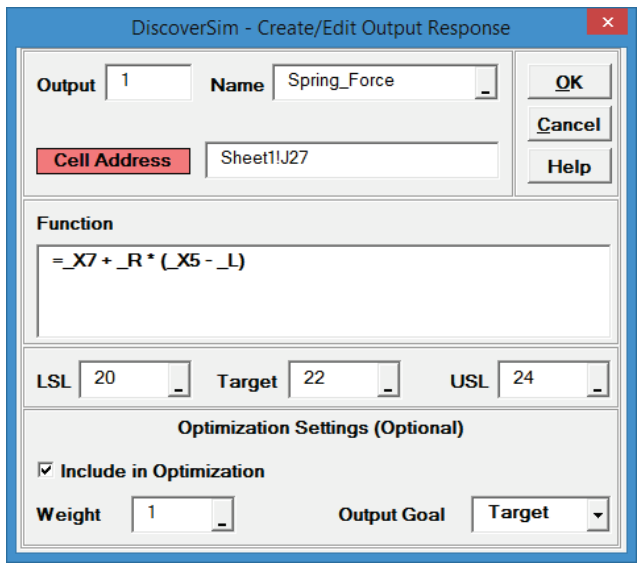The height and width of the screenshot is (571, 643).
Task: Focus the Output number field
Action: pyautogui.click(x=147, y=83)
